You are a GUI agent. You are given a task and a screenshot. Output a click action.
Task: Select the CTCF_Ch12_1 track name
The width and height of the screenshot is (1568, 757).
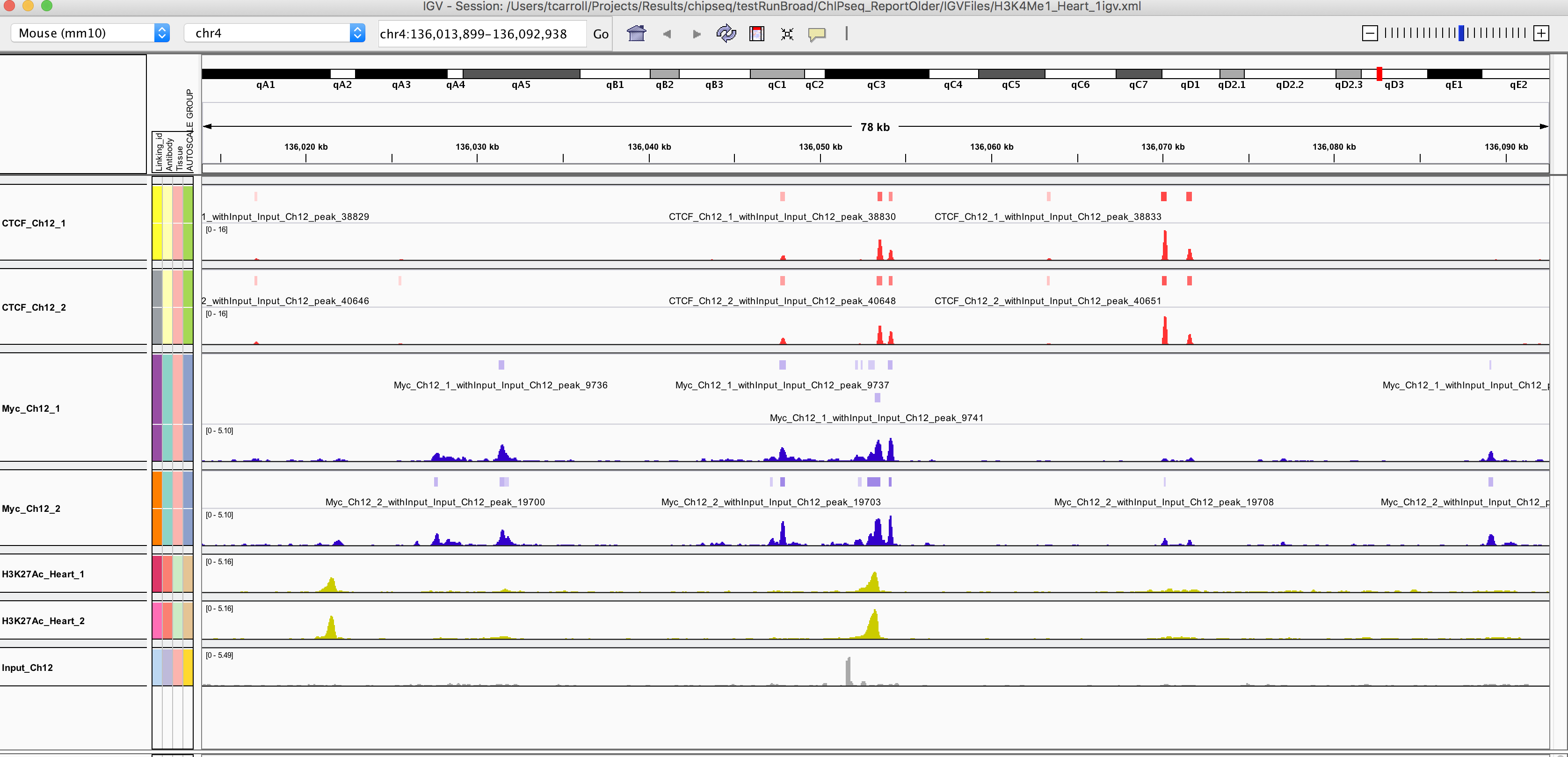pos(34,224)
